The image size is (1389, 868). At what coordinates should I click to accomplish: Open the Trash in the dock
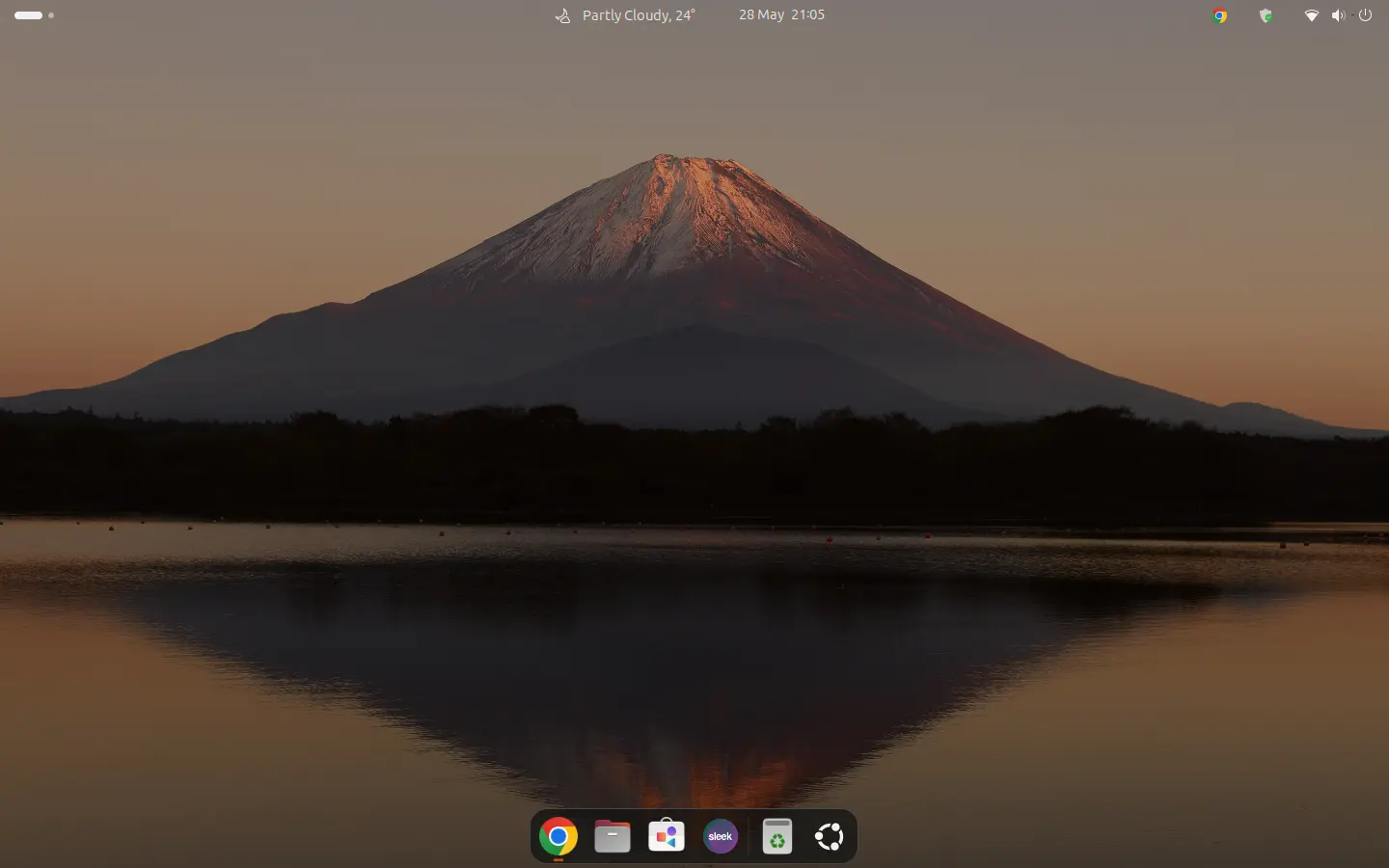tap(776, 836)
